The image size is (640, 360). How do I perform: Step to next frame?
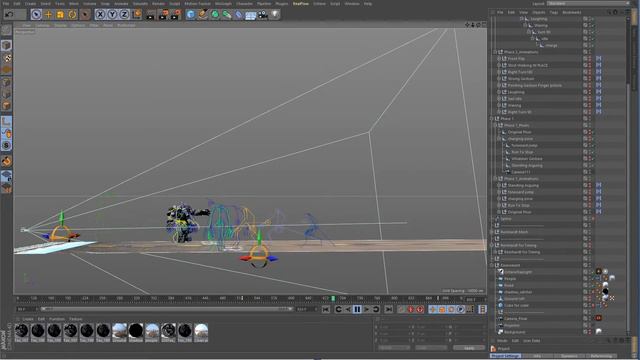367,309
